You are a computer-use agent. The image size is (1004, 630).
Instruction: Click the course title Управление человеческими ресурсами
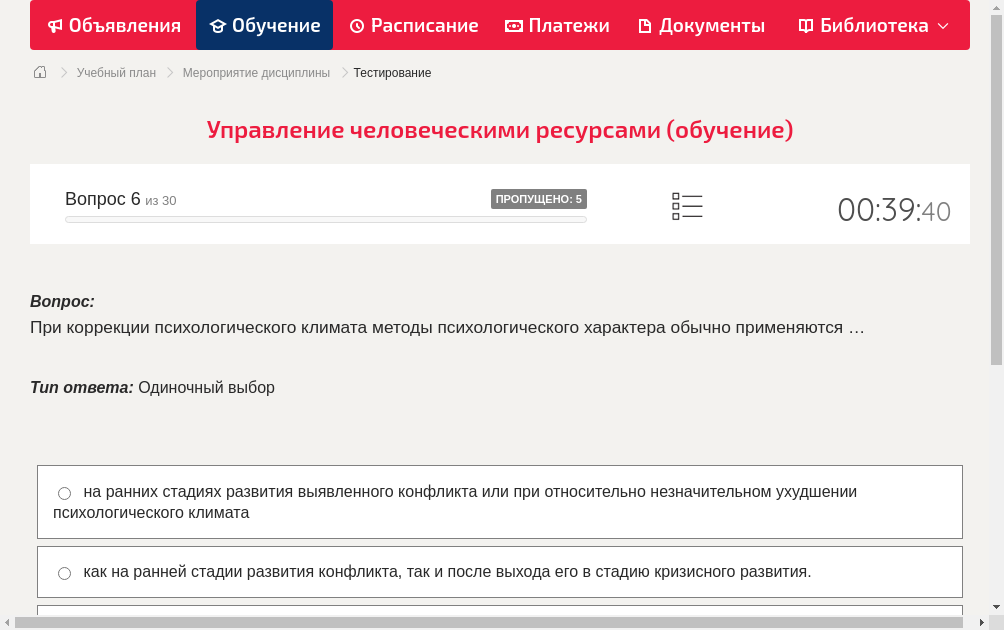500,129
